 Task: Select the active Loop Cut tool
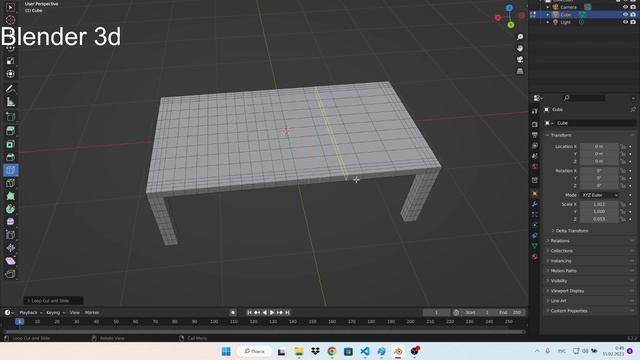(11, 170)
